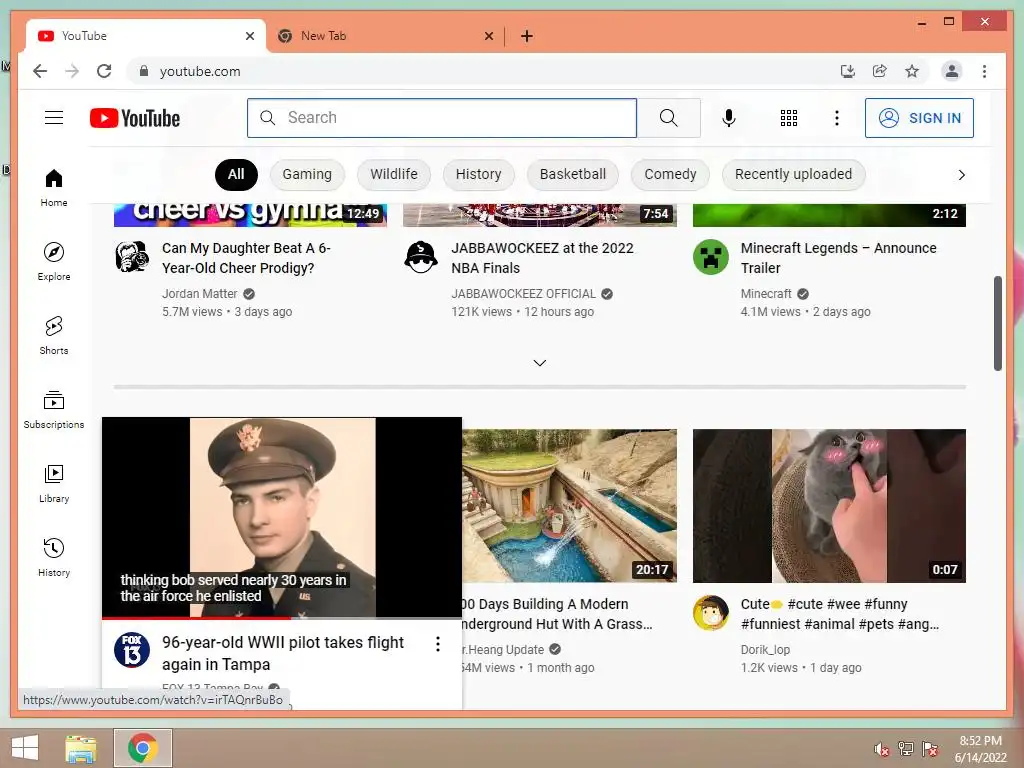1024x768 pixels.
Task: Open the Chrome three-dot menu
Action: (x=984, y=71)
